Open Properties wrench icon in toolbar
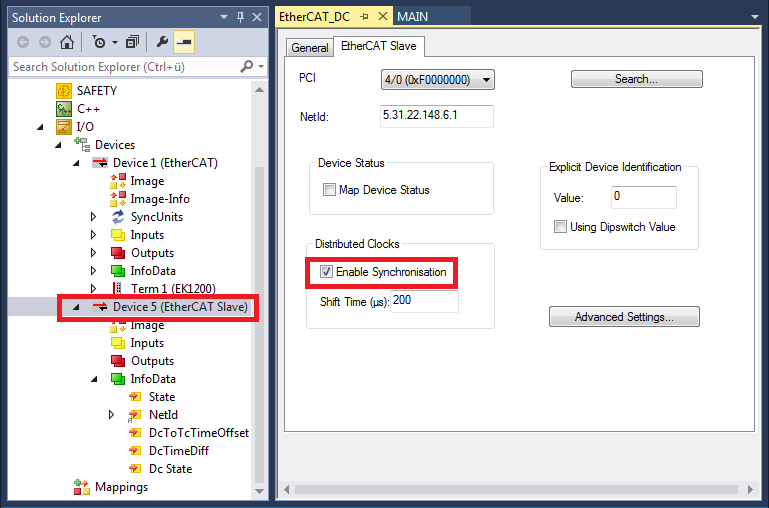This screenshot has height=508, width=769. click(162, 42)
